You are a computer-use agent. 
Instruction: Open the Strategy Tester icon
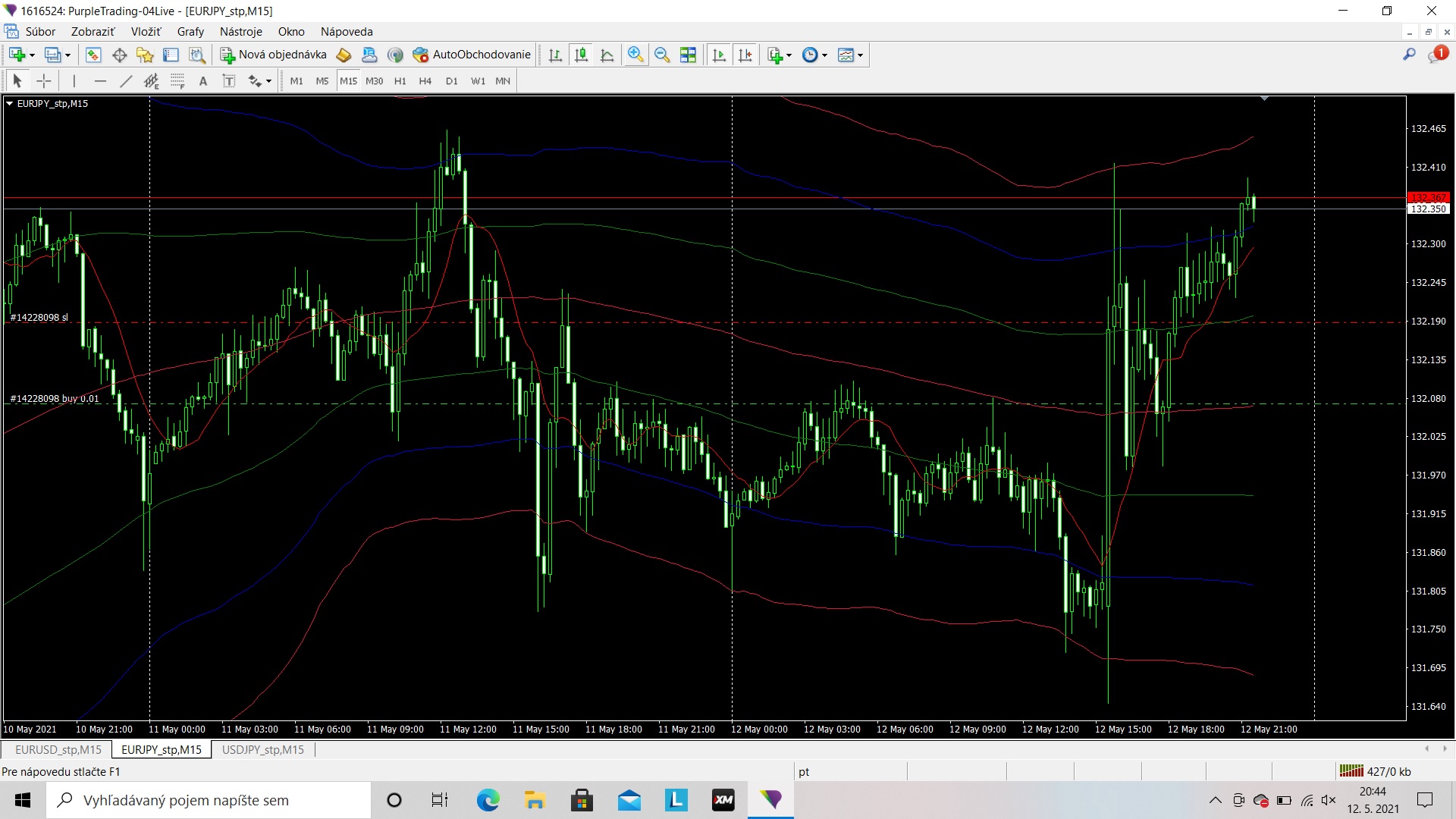pos(196,55)
